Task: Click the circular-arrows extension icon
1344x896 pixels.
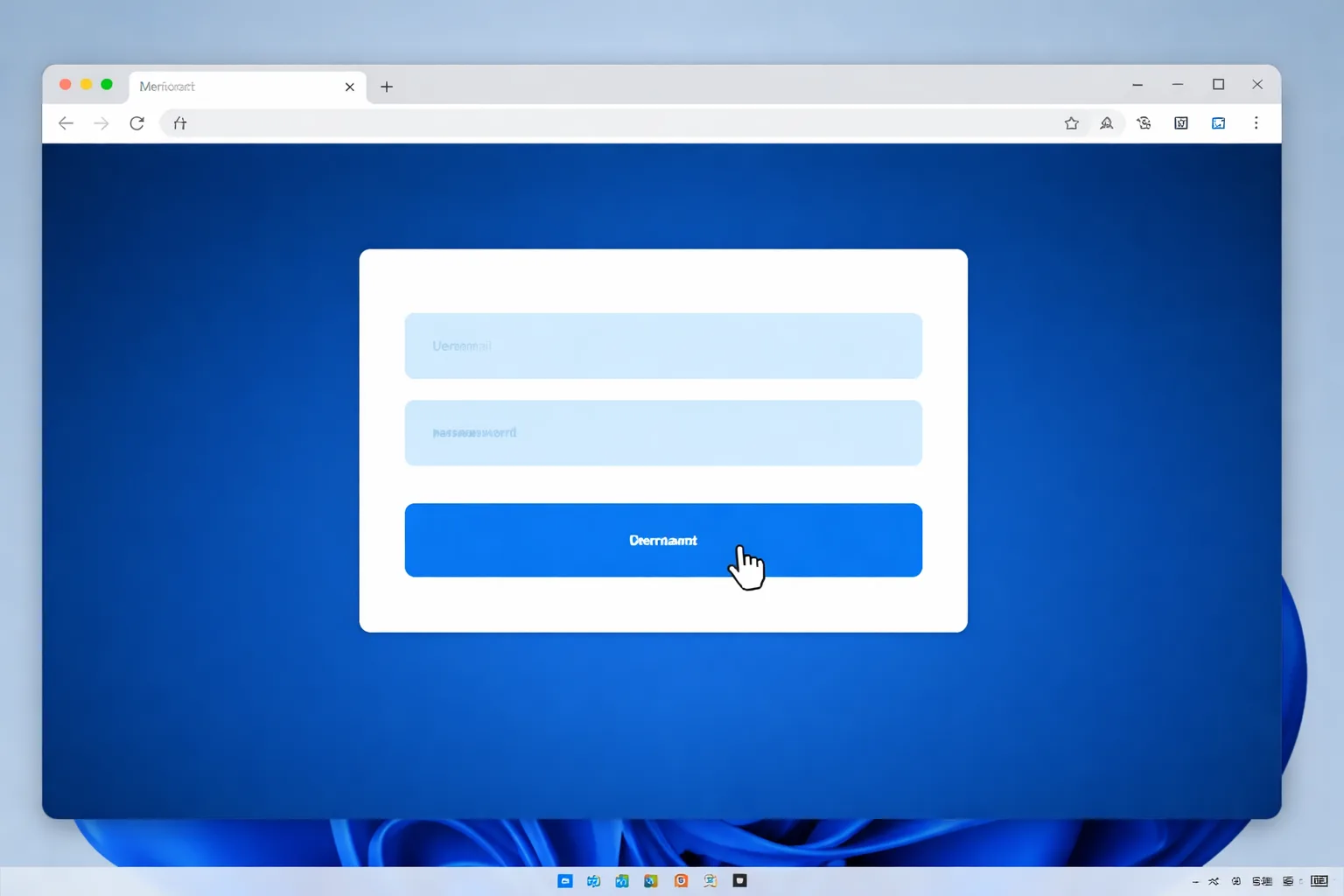Action: [x=1144, y=123]
